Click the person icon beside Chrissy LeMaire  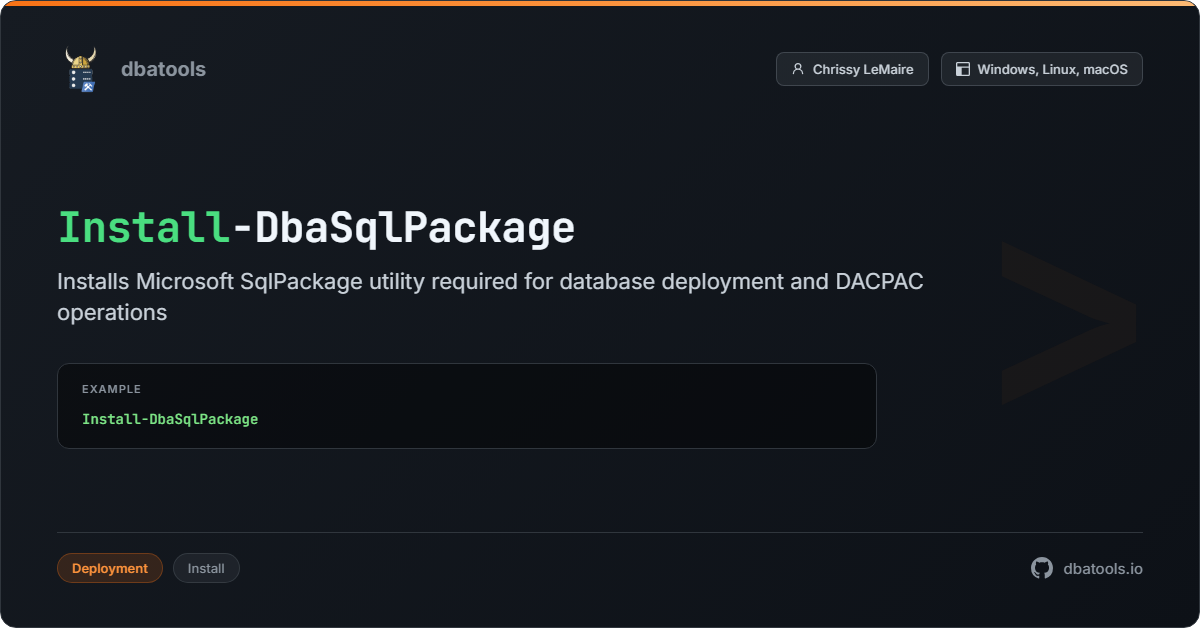point(797,69)
